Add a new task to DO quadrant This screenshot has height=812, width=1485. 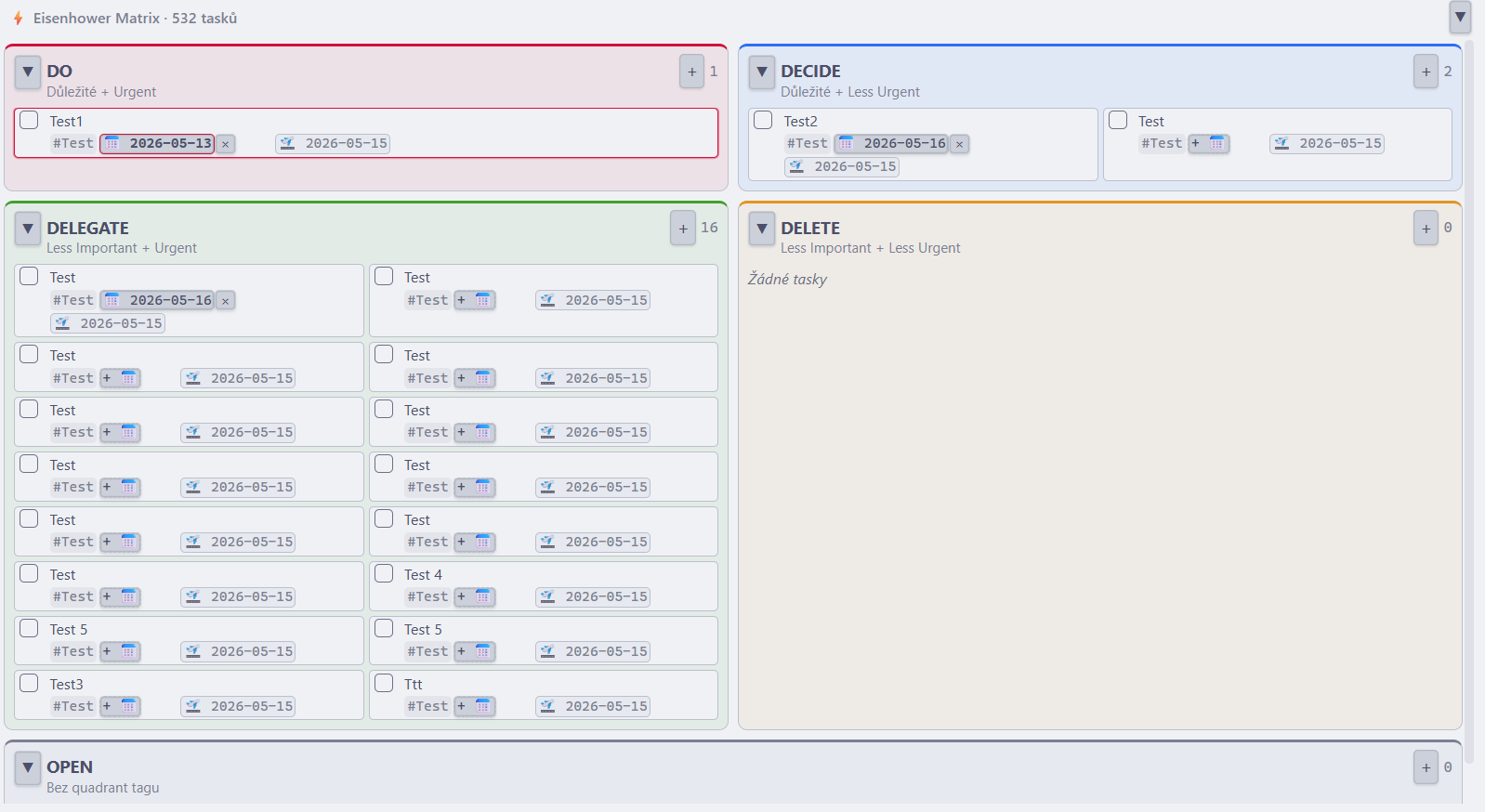click(x=691, y=72)
